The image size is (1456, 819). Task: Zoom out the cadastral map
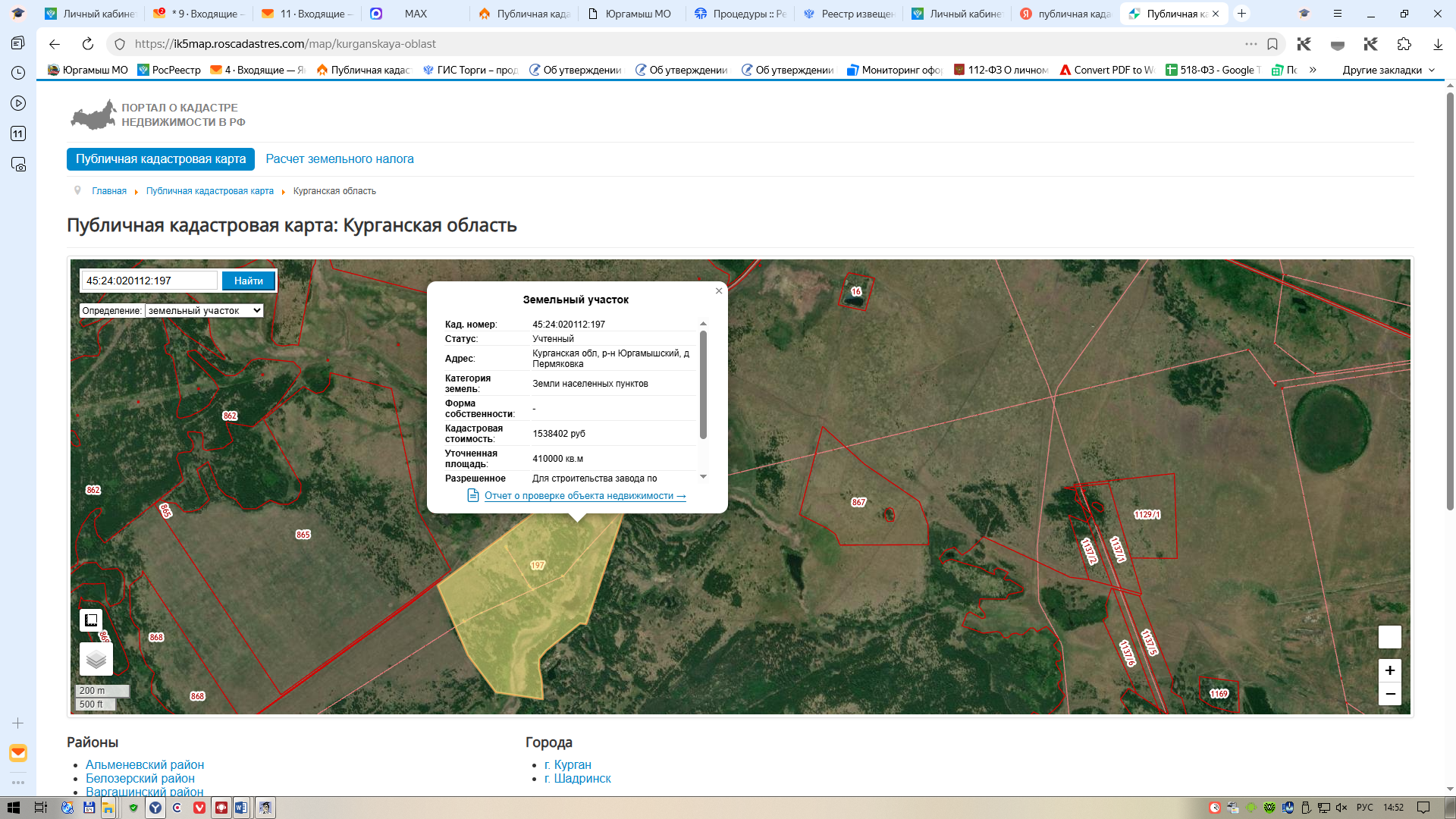click(x=1389, y=694)
